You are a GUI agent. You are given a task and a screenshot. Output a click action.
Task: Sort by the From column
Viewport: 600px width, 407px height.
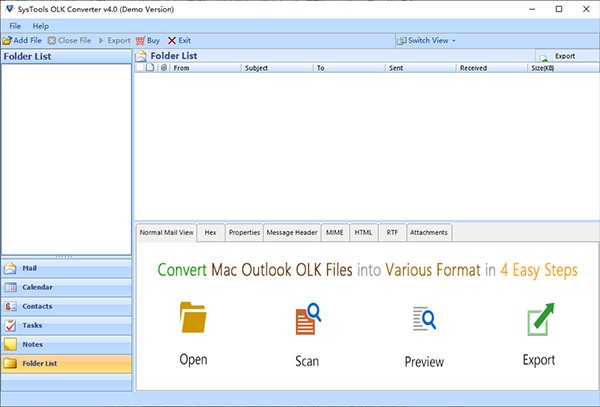(205, 68)
